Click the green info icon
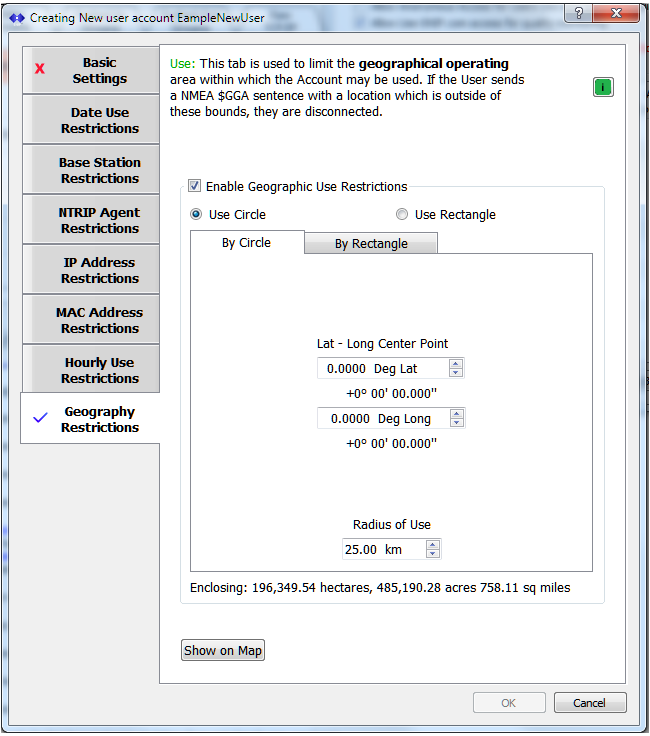Screen dimensions: 650x736 tap(603, 87)
